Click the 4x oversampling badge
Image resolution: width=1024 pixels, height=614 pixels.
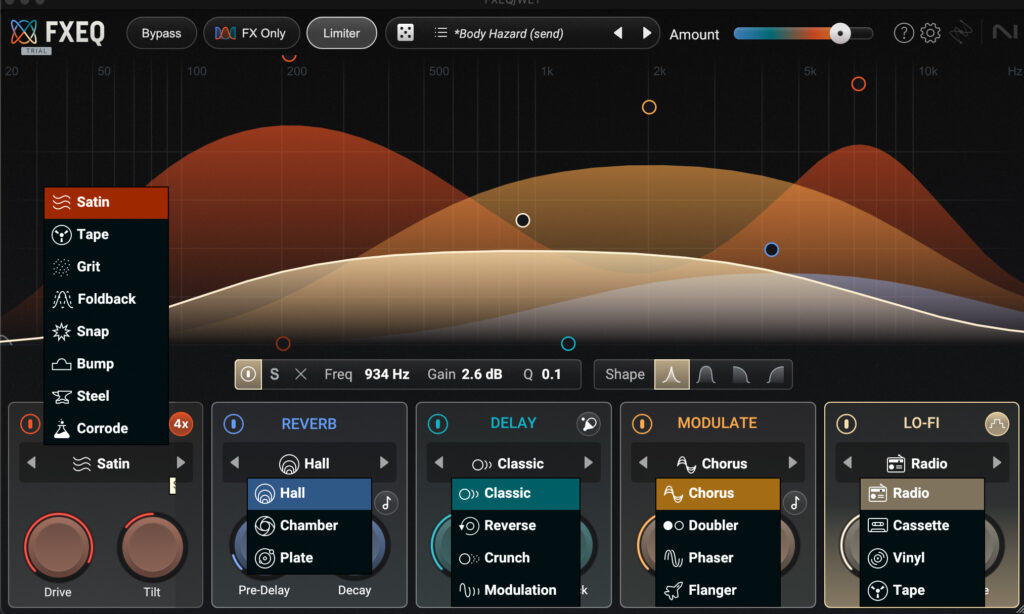[x=181, y=424]
